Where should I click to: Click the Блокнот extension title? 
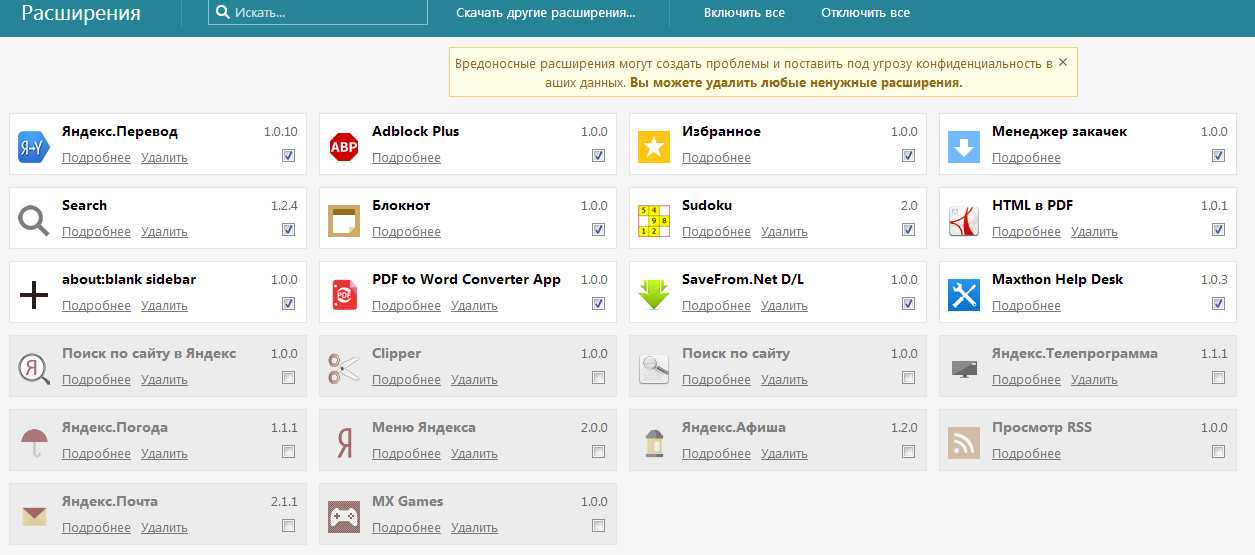click(x=401, y=206)
